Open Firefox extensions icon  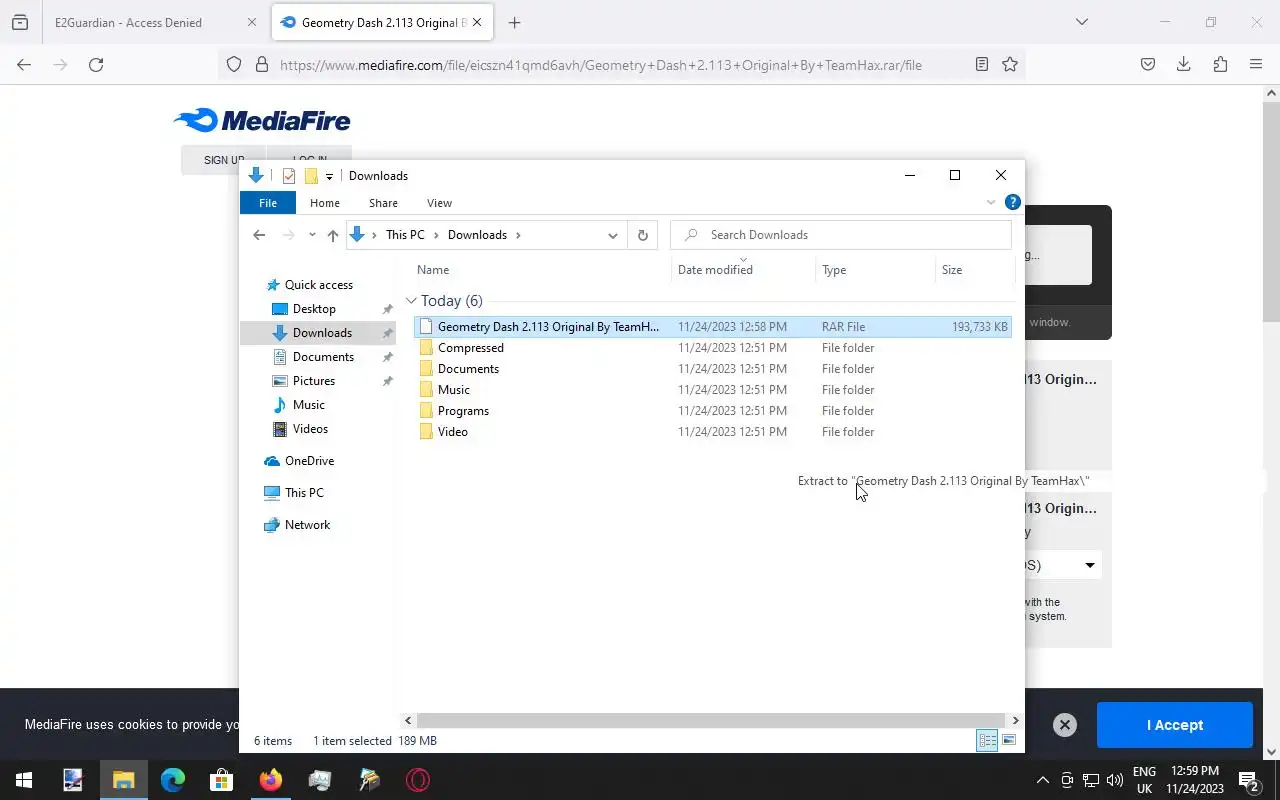[x=1220, y=65]
